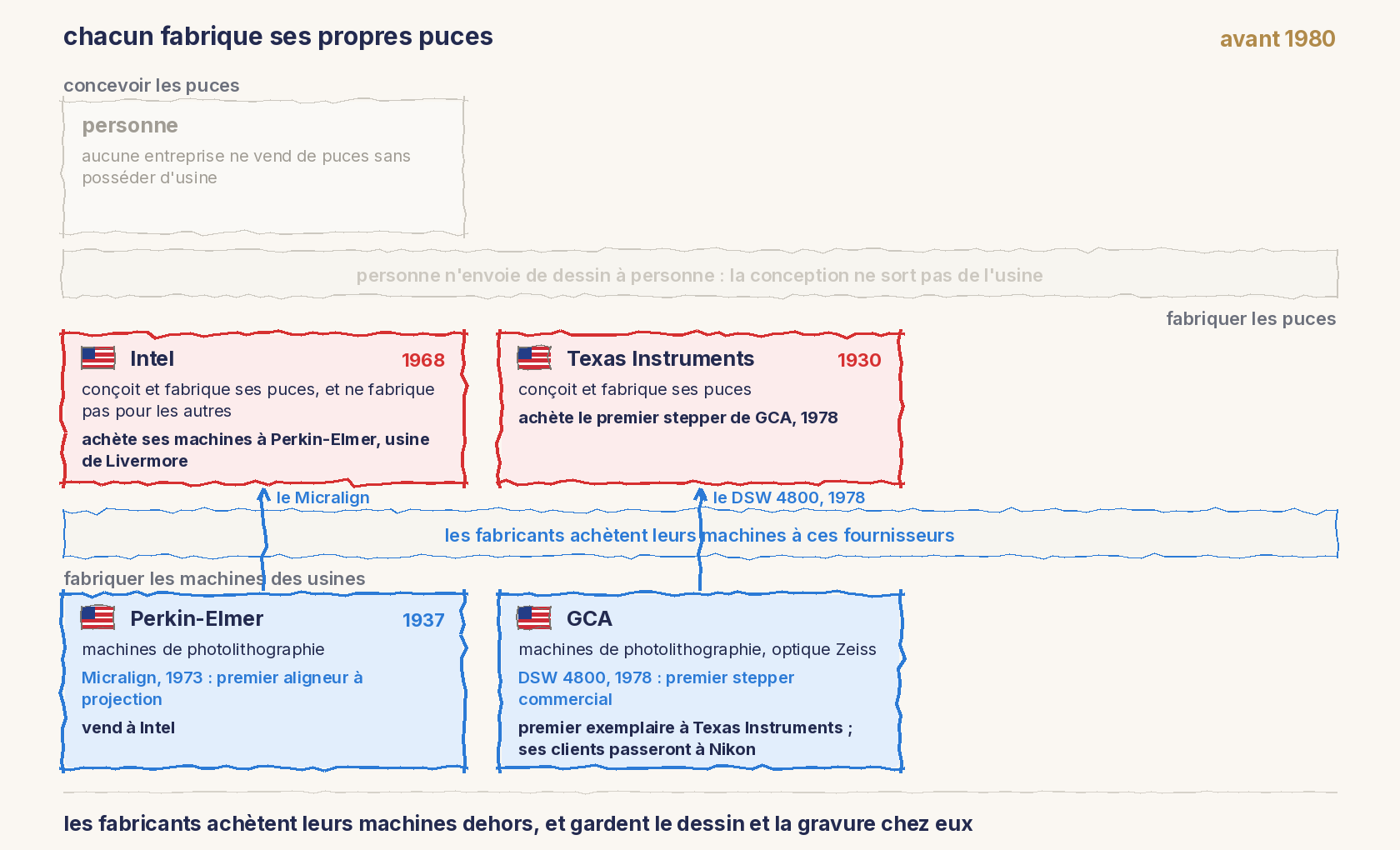Click the founding year "1937"
Viewport: 1400px width, 850px height.
(423, 620)
